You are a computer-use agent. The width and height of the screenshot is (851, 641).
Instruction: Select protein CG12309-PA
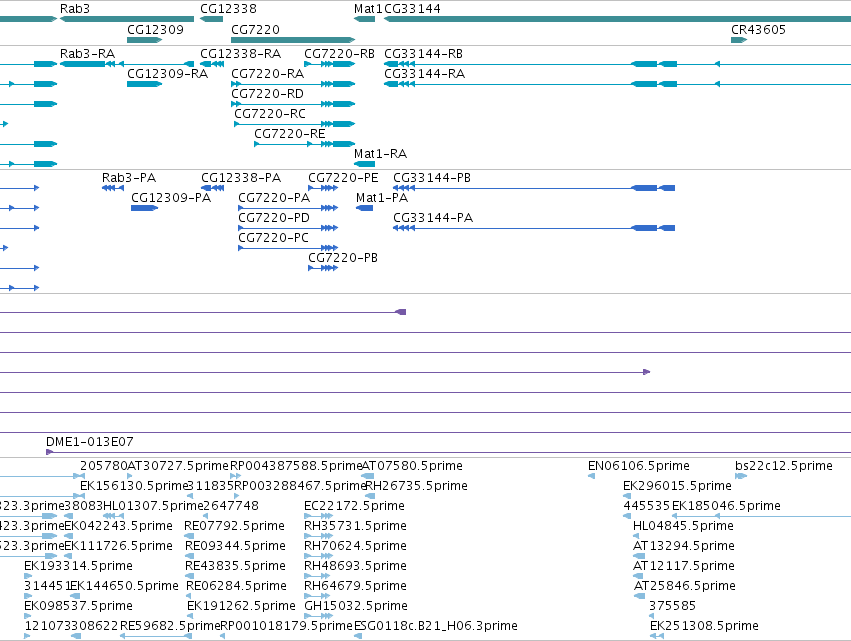point(171,198)
